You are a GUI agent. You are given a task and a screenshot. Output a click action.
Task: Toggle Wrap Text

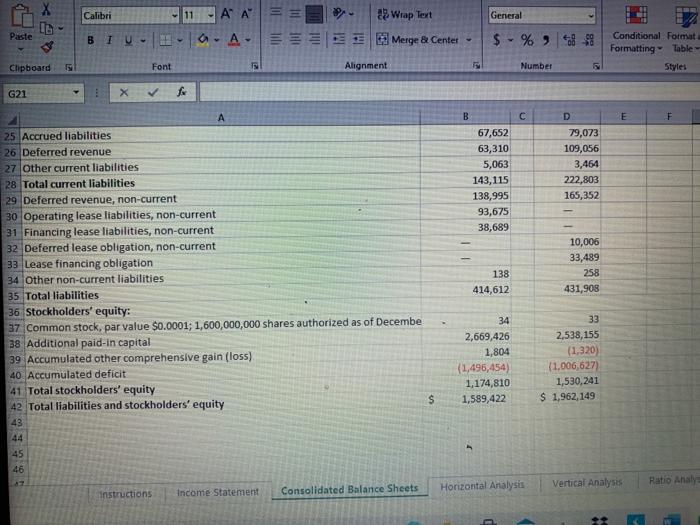pyautogui.click(x=405, y=15)
